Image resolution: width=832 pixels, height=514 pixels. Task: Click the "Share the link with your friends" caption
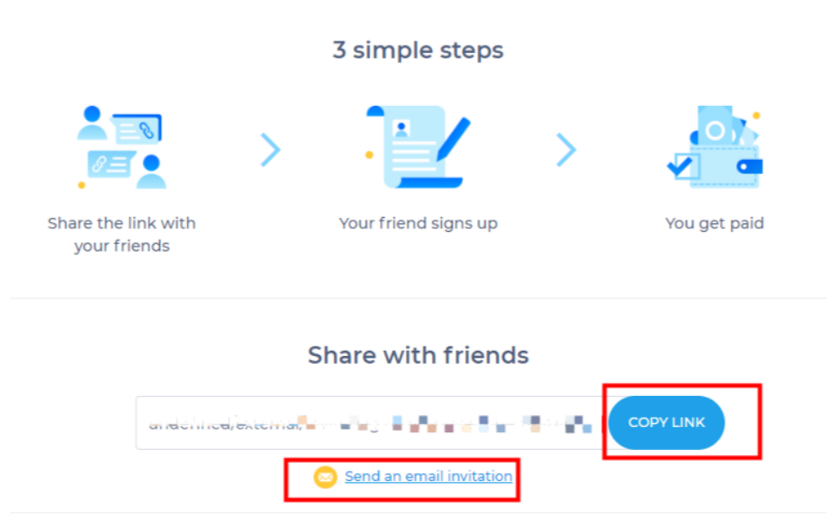(121, 234)
